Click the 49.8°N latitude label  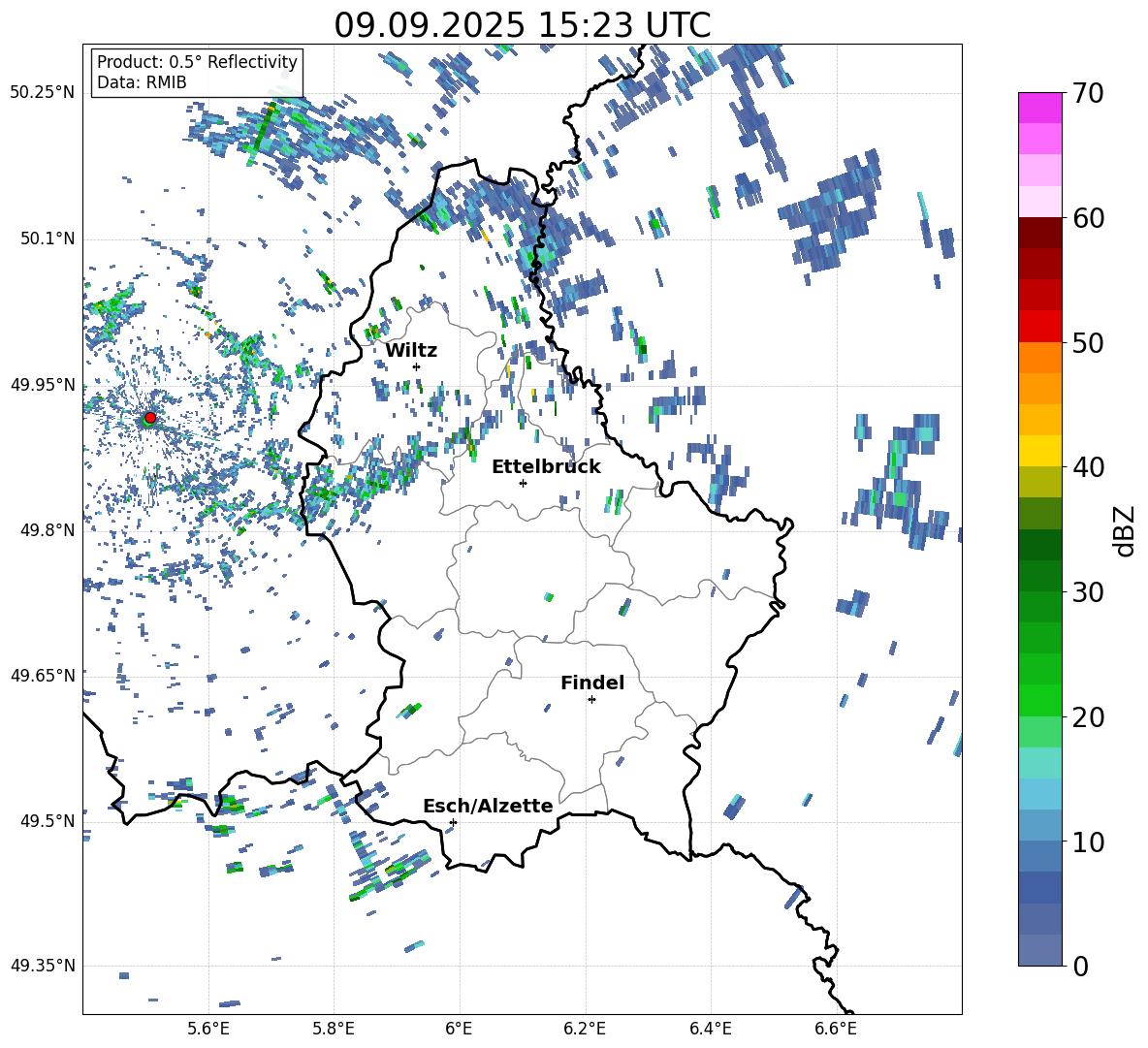point(48,529)
